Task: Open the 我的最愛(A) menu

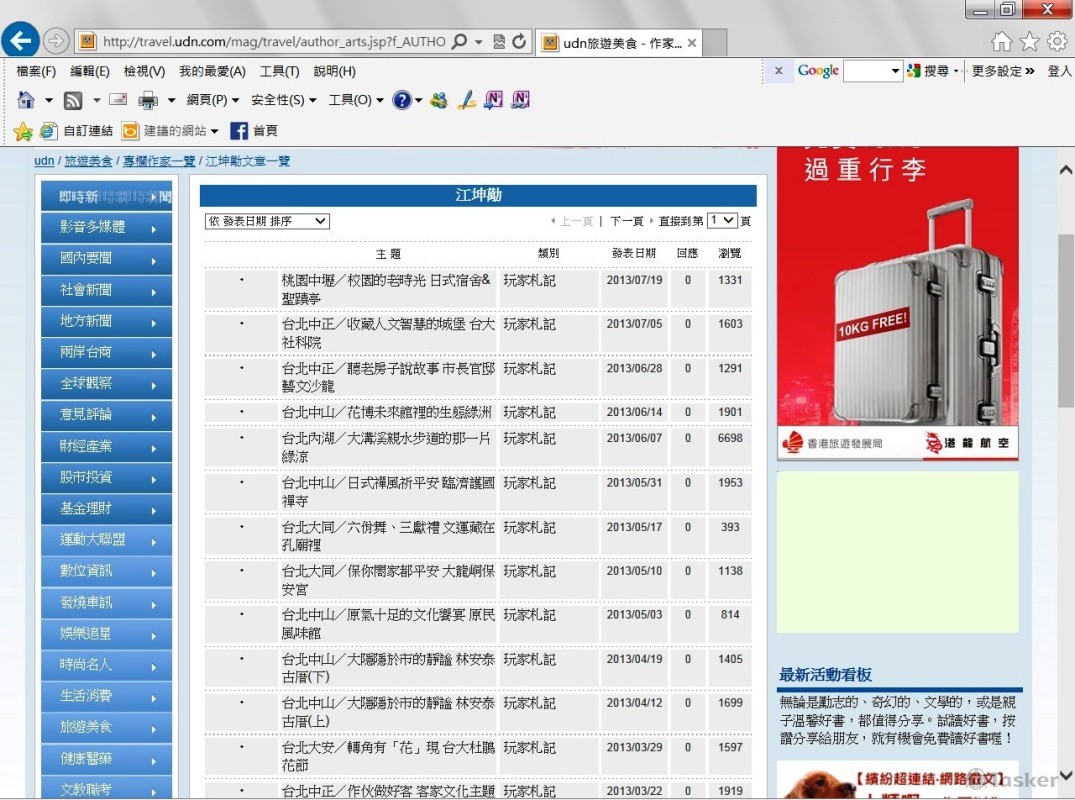Action: 212,72
